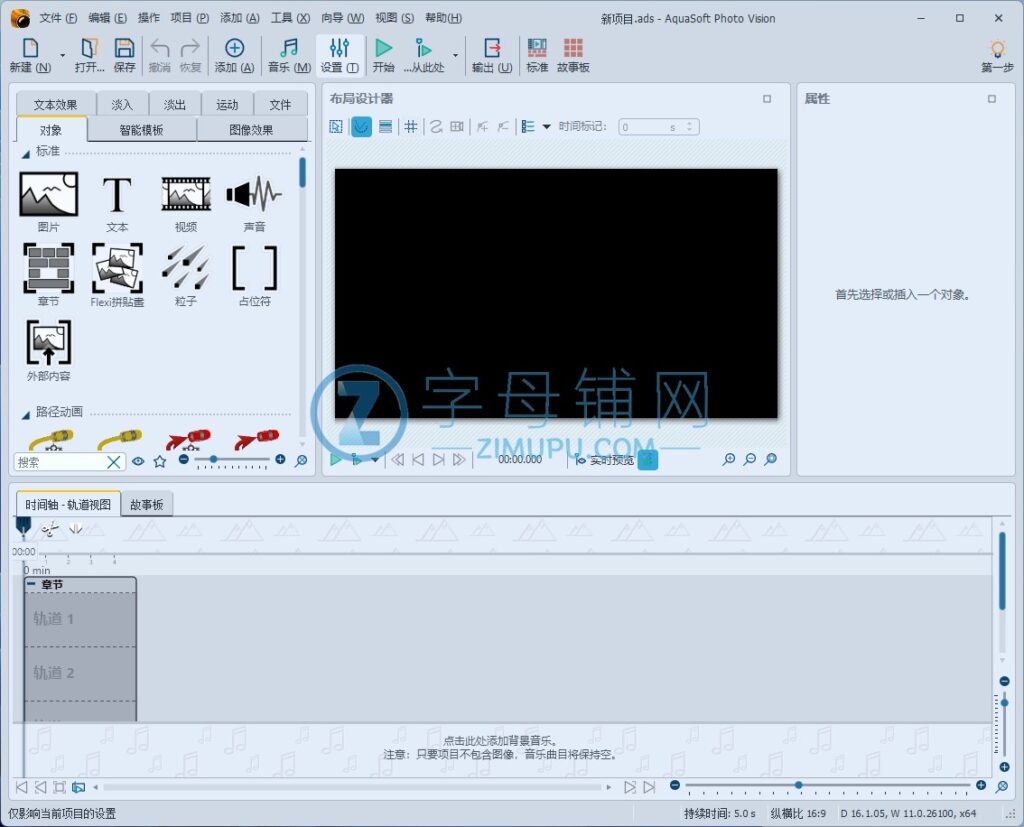Select the 声音 sound object

[254, 202]
